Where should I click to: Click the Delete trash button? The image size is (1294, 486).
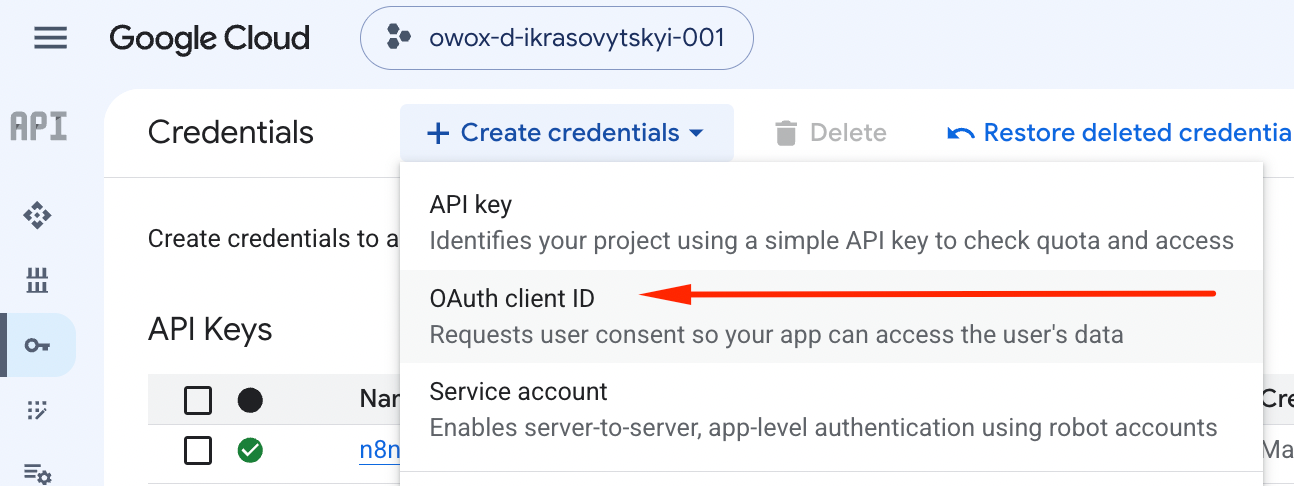[x=830, y=133]
